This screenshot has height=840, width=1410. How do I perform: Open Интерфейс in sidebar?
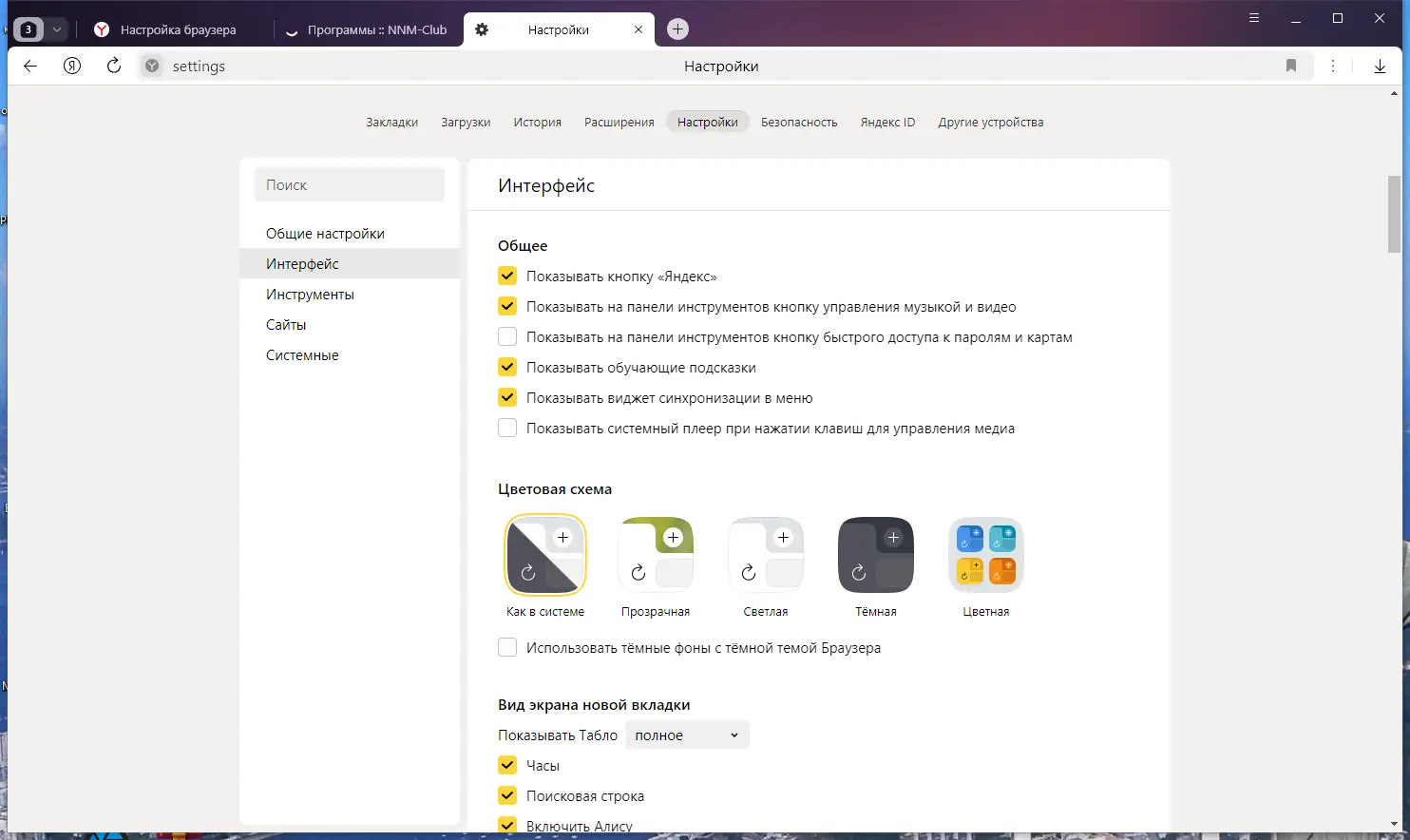[x=350, y=264]
